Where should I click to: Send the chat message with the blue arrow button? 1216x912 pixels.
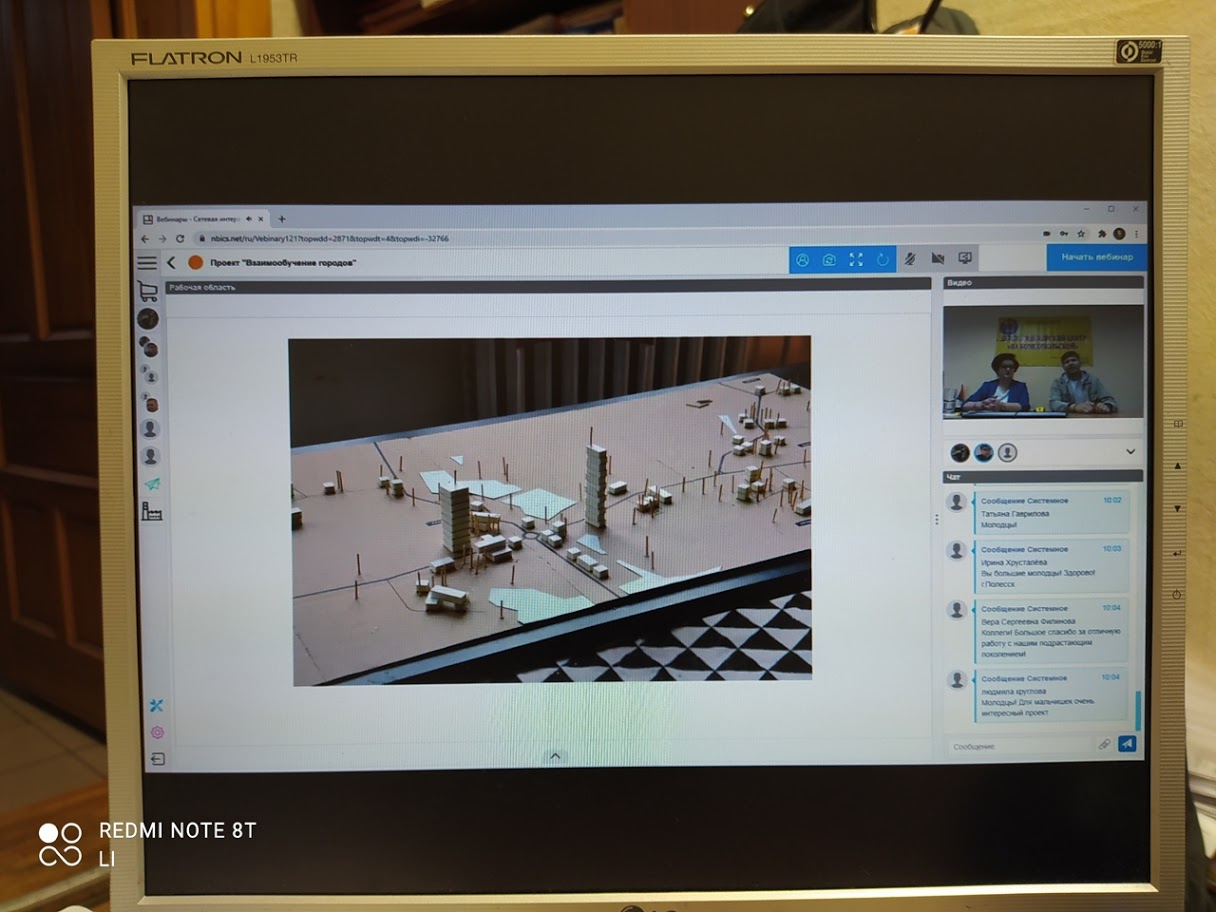click(x=1127, y=744)
